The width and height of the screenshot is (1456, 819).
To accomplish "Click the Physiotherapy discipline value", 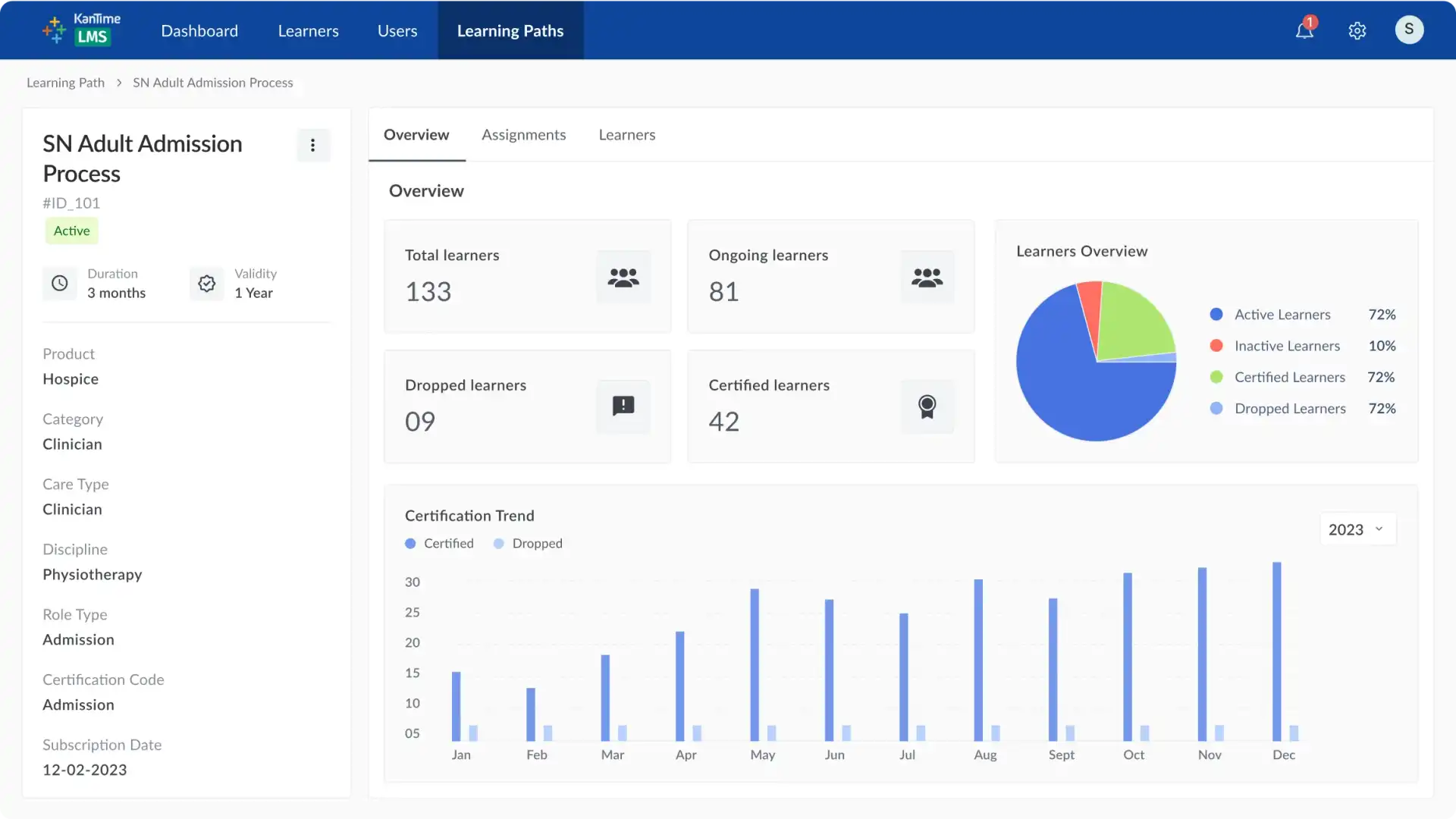I will click(x=93, y=575).
